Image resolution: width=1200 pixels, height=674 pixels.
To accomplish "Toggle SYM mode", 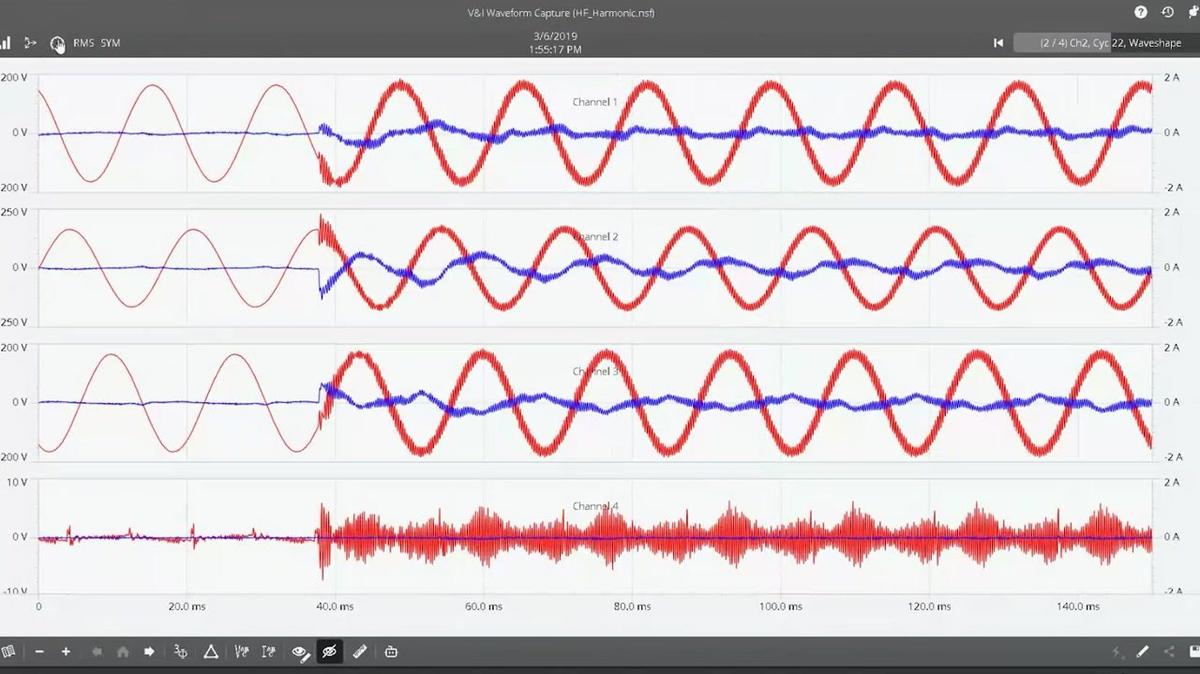I will [x=110, y=43].
